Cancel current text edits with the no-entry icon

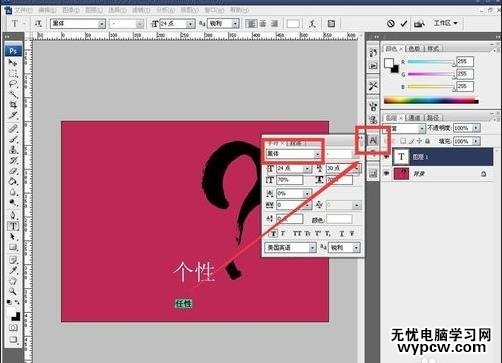point(391,24)
